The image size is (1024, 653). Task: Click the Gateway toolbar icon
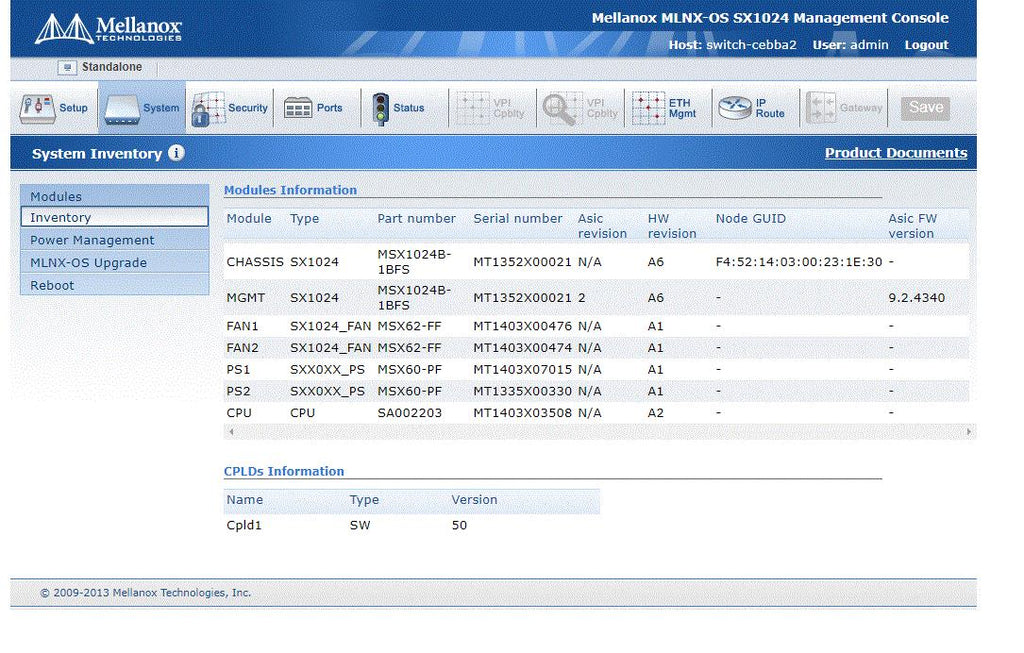(822, 108)
